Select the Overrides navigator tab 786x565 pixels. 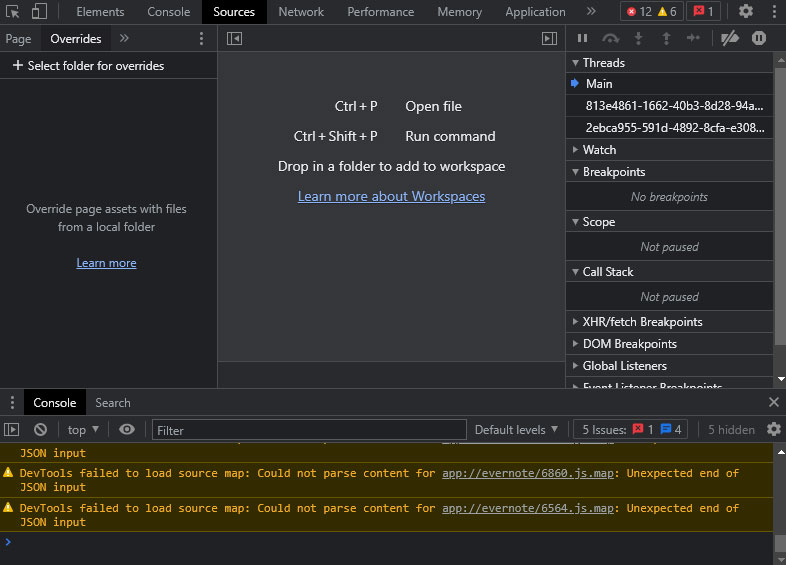click(x=76, y=39)
